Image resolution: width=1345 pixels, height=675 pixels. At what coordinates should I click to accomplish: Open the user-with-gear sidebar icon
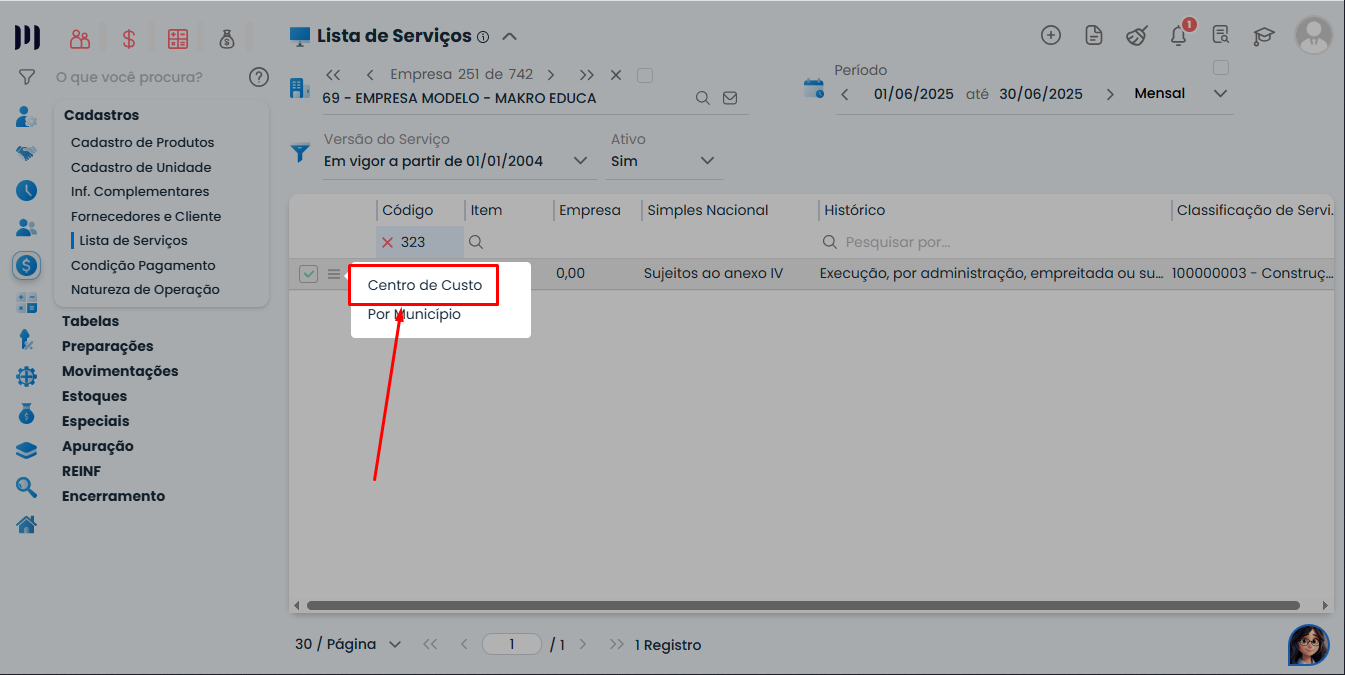[27, 116]
